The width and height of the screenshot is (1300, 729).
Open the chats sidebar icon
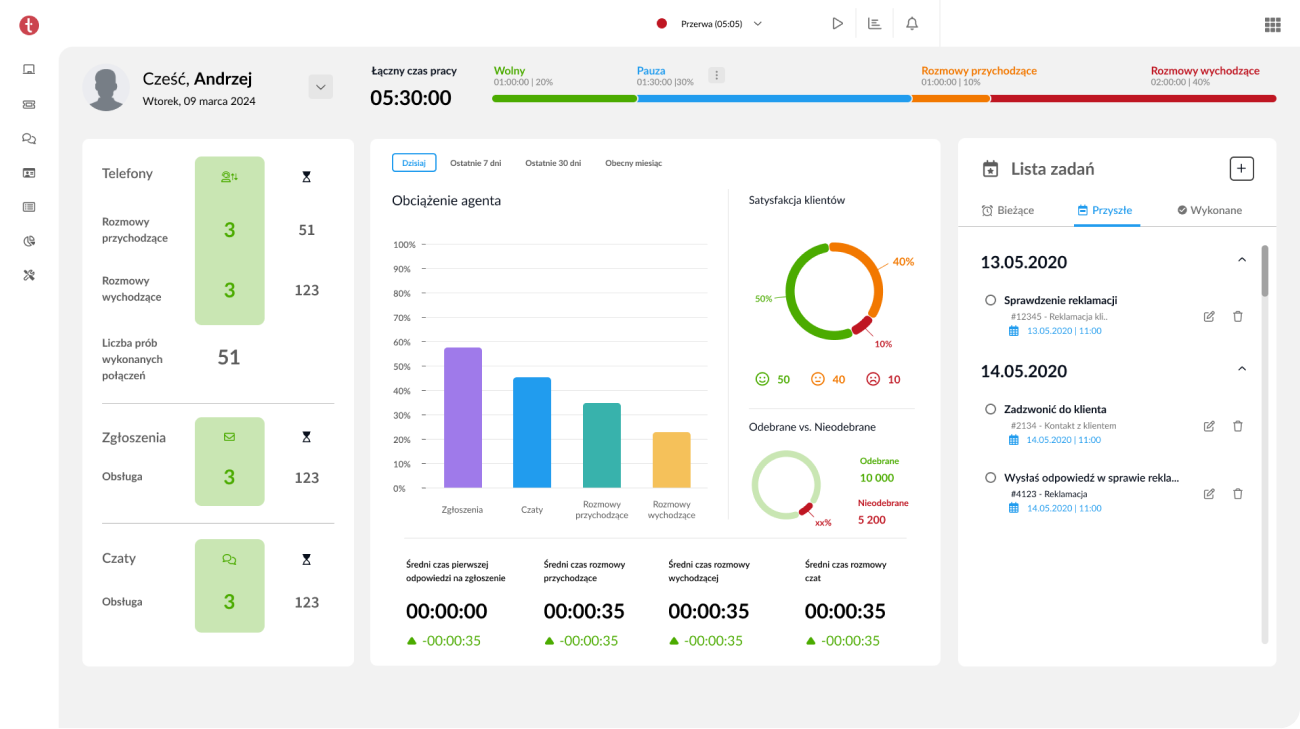[x=29, y=139]
